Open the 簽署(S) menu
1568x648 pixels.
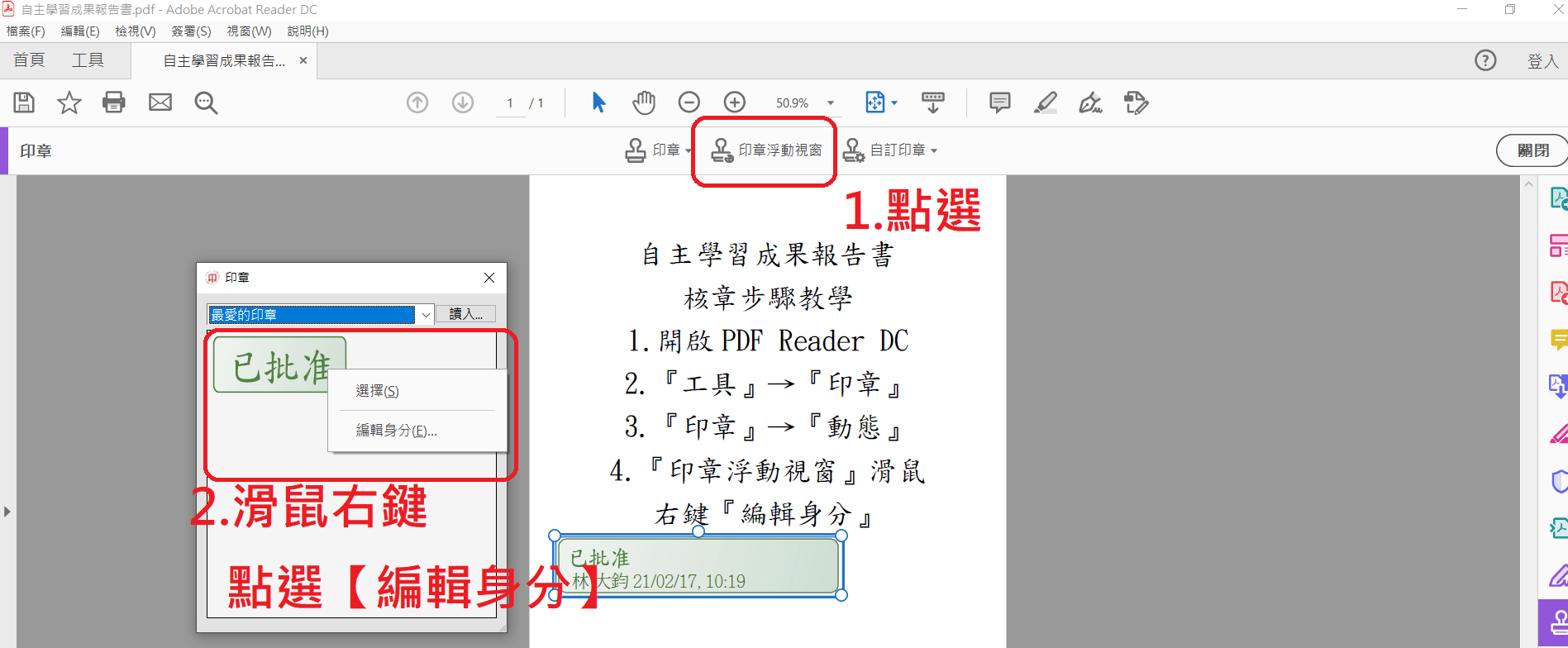coord(191,31)
